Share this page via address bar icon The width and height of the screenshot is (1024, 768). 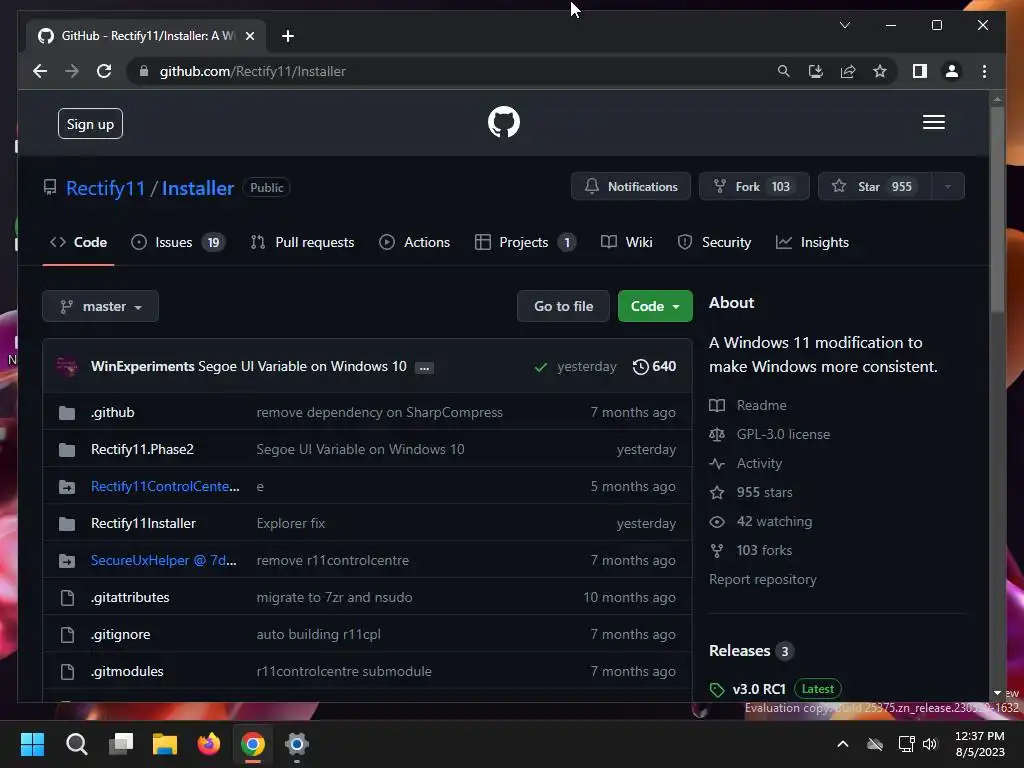[x=848, y=71]
